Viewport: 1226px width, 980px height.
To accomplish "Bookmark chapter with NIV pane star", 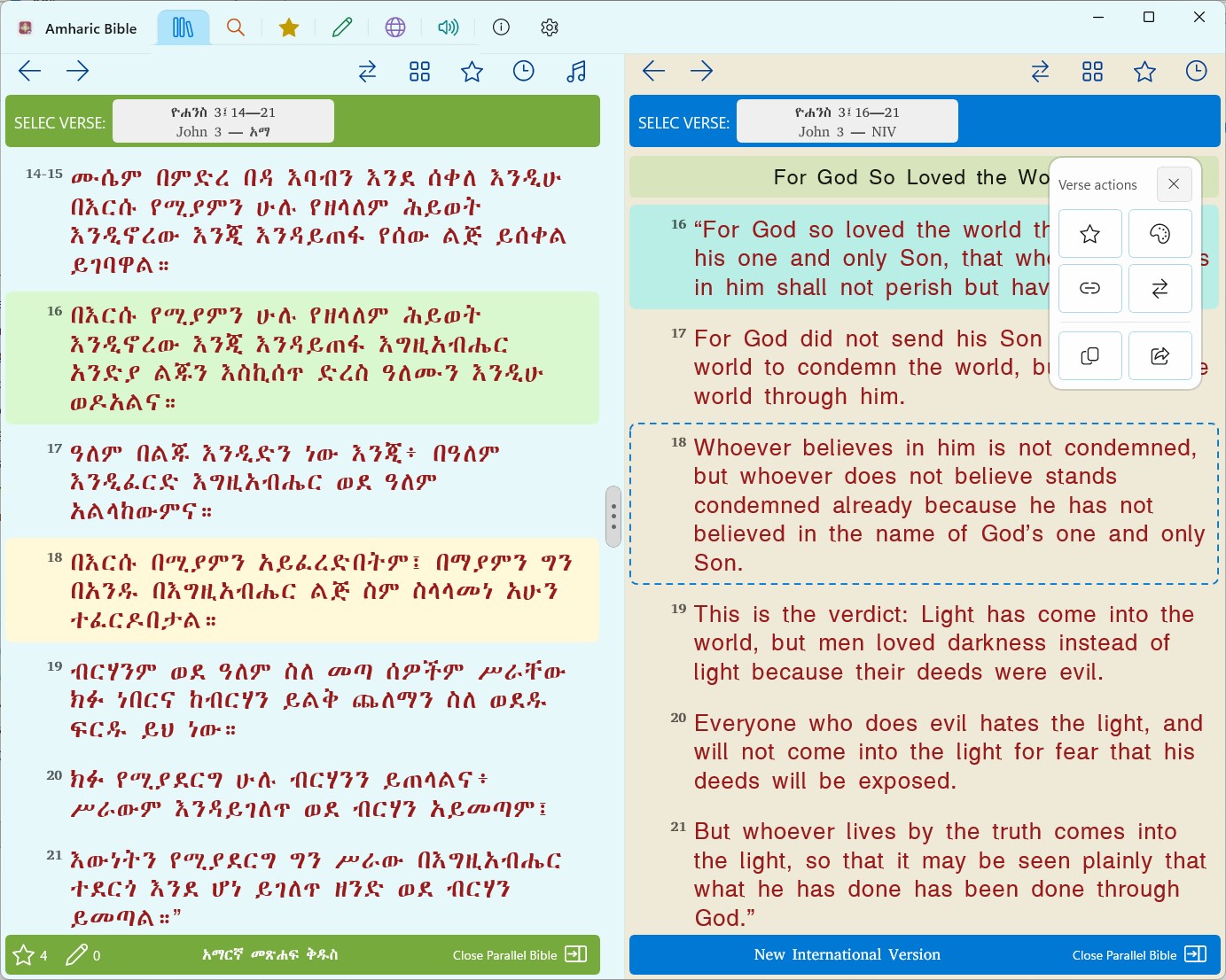I will coord(1144,72).
